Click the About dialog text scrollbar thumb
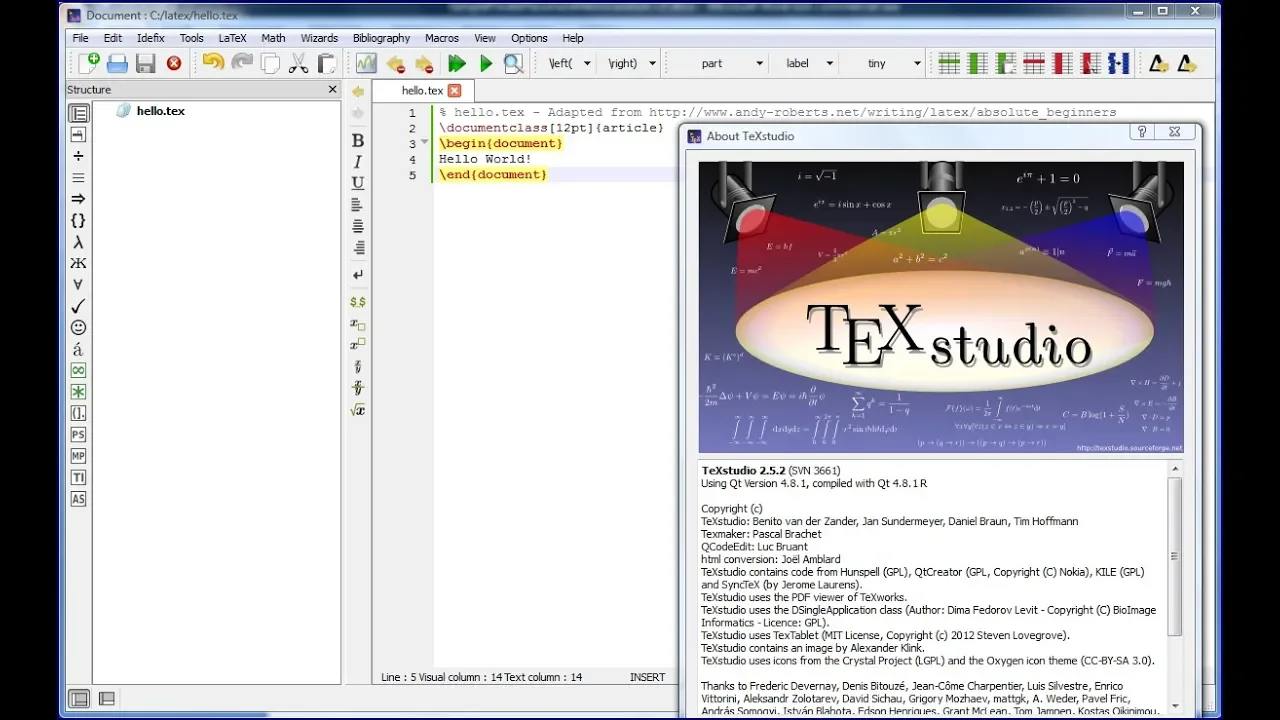The image size is (1280, 720). pyautogui.click(x=1174, y=556)
